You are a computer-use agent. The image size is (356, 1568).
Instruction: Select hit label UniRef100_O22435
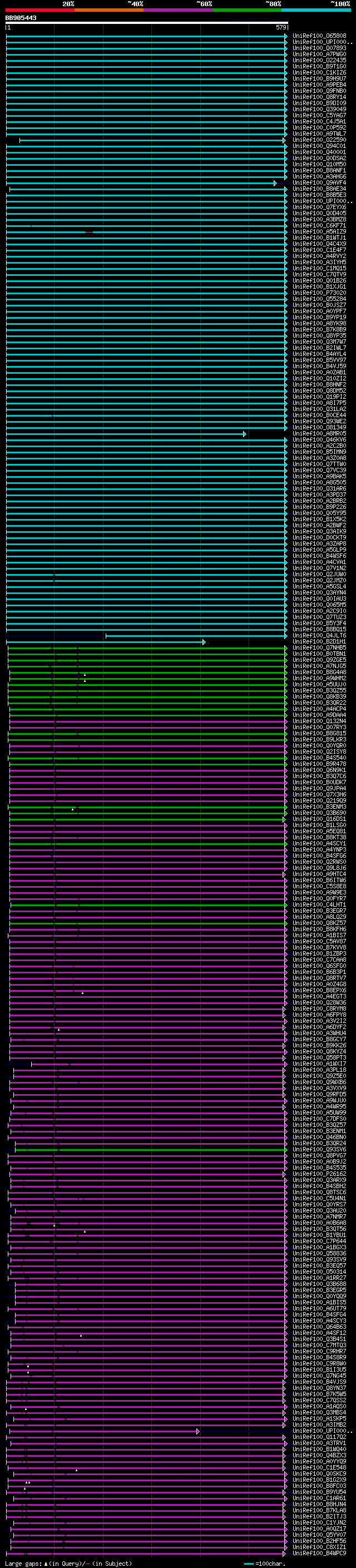pyautogui.click(x=319, y=60)
